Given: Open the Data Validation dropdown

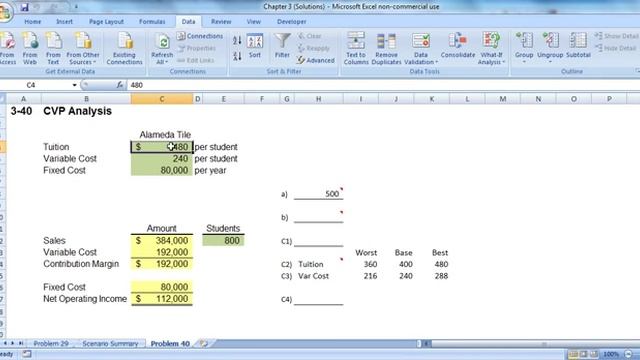Looking at the screenshot, I should pyautogui.click(x=421, y=48).
